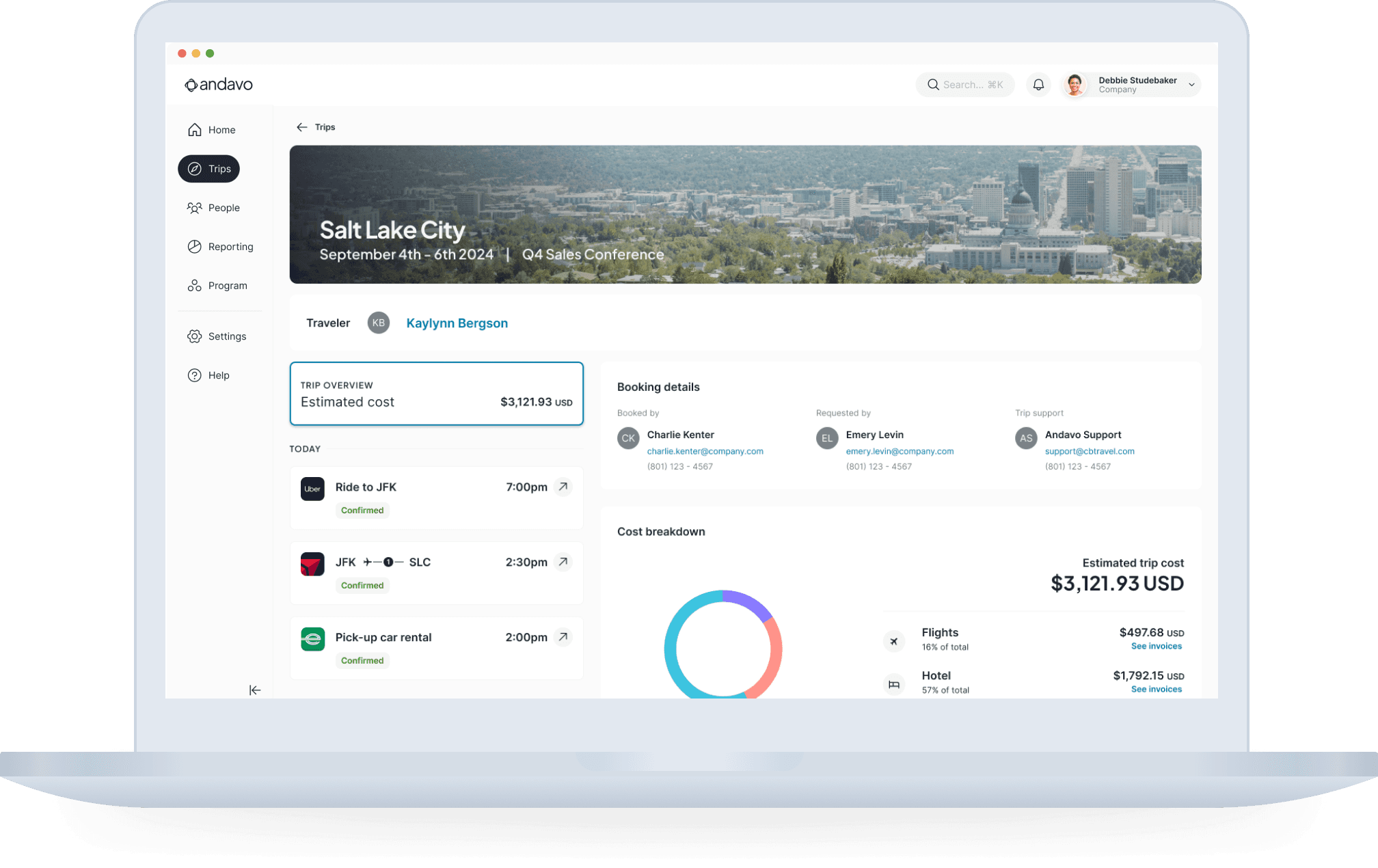Viewport: 1378px width, 868px height.
Task: Select the Trip Overview estimated cost card
Action: click(436, 394)
